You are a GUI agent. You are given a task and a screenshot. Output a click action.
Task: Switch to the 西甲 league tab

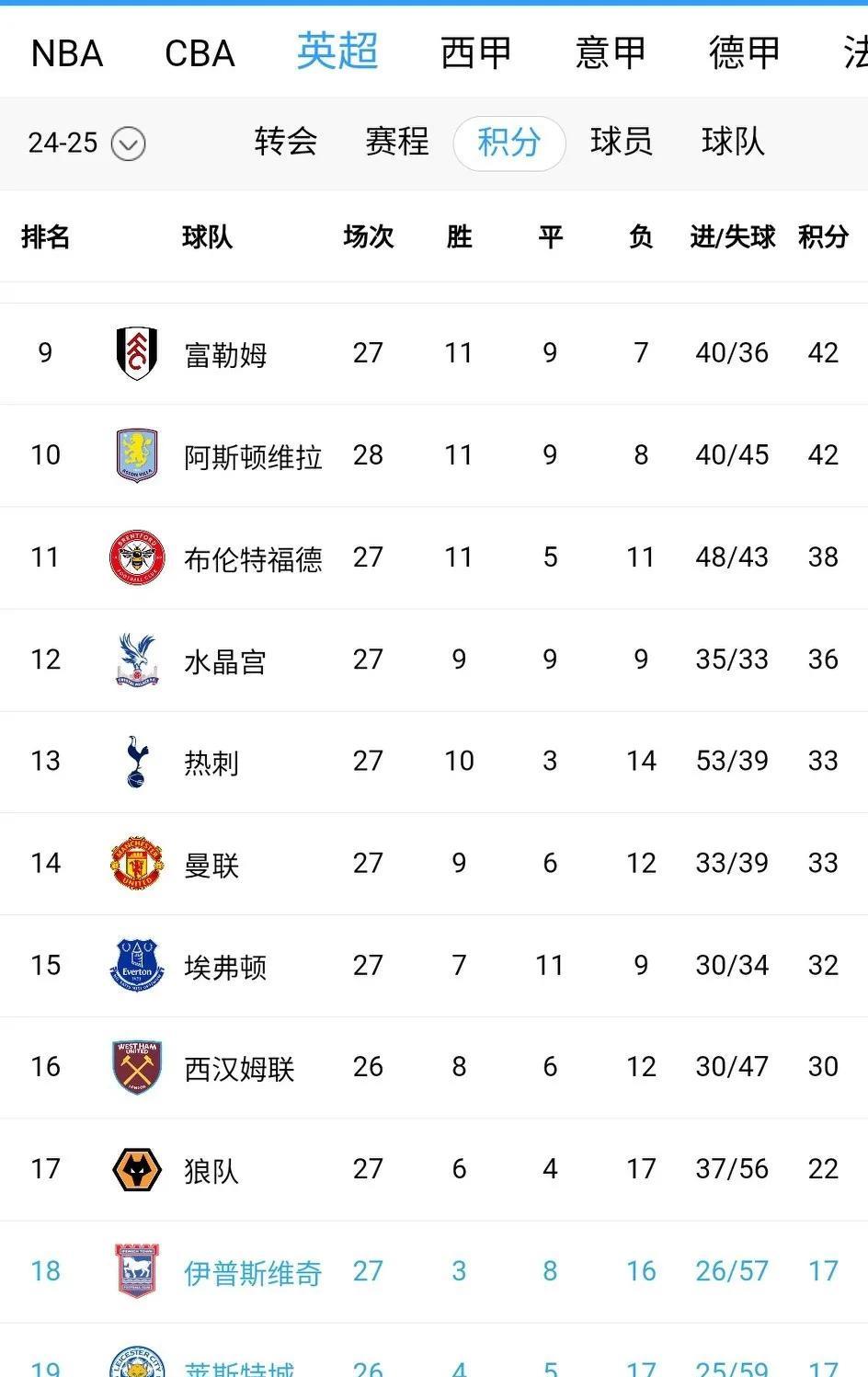pyautogui.click(x=475, y=52)
